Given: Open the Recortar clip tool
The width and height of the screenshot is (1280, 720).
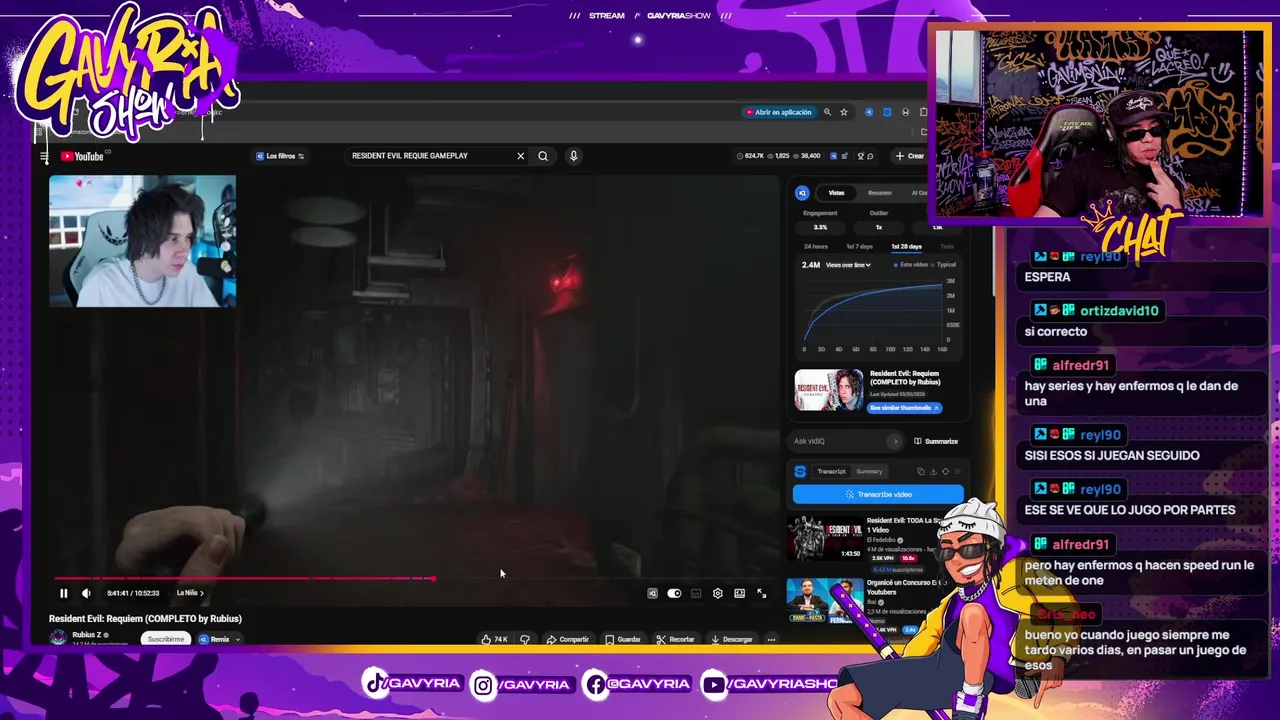Looking at the screenshot, I should click(676, 639).
